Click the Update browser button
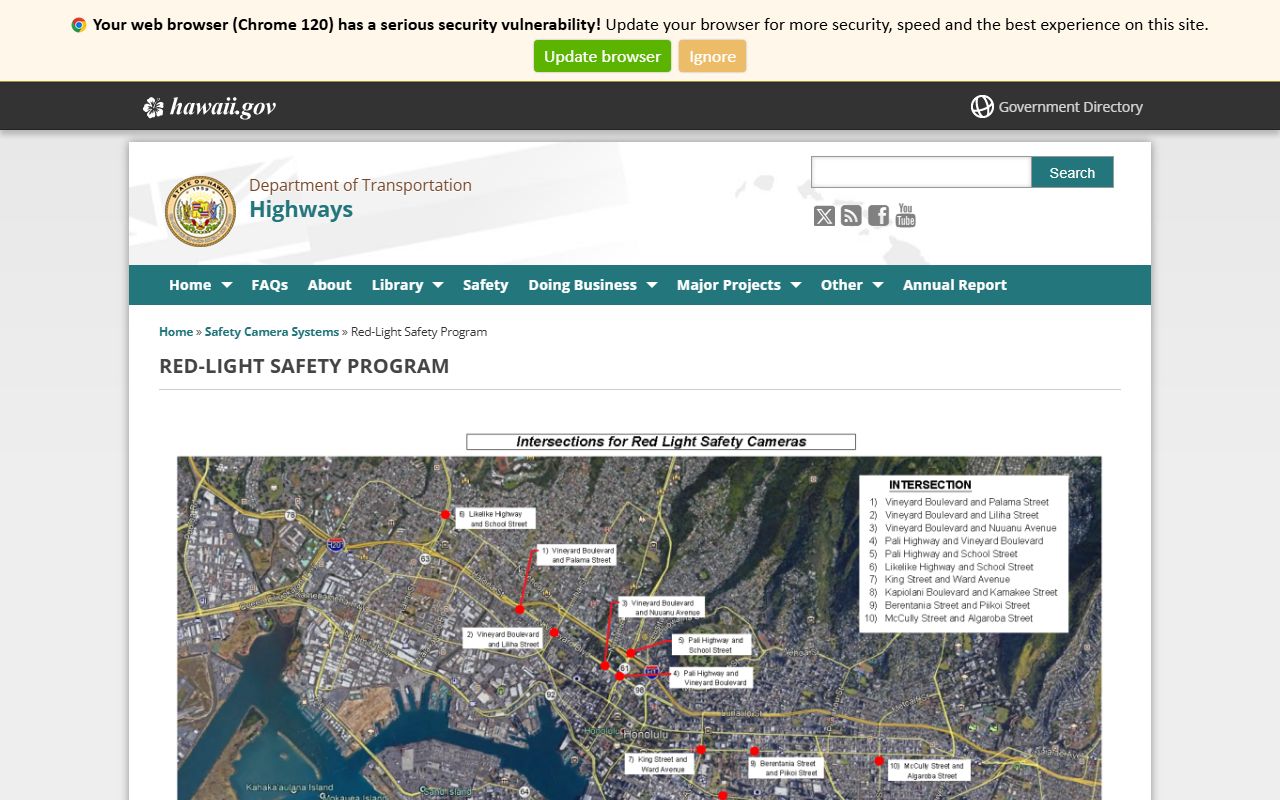 click(602, 56)
